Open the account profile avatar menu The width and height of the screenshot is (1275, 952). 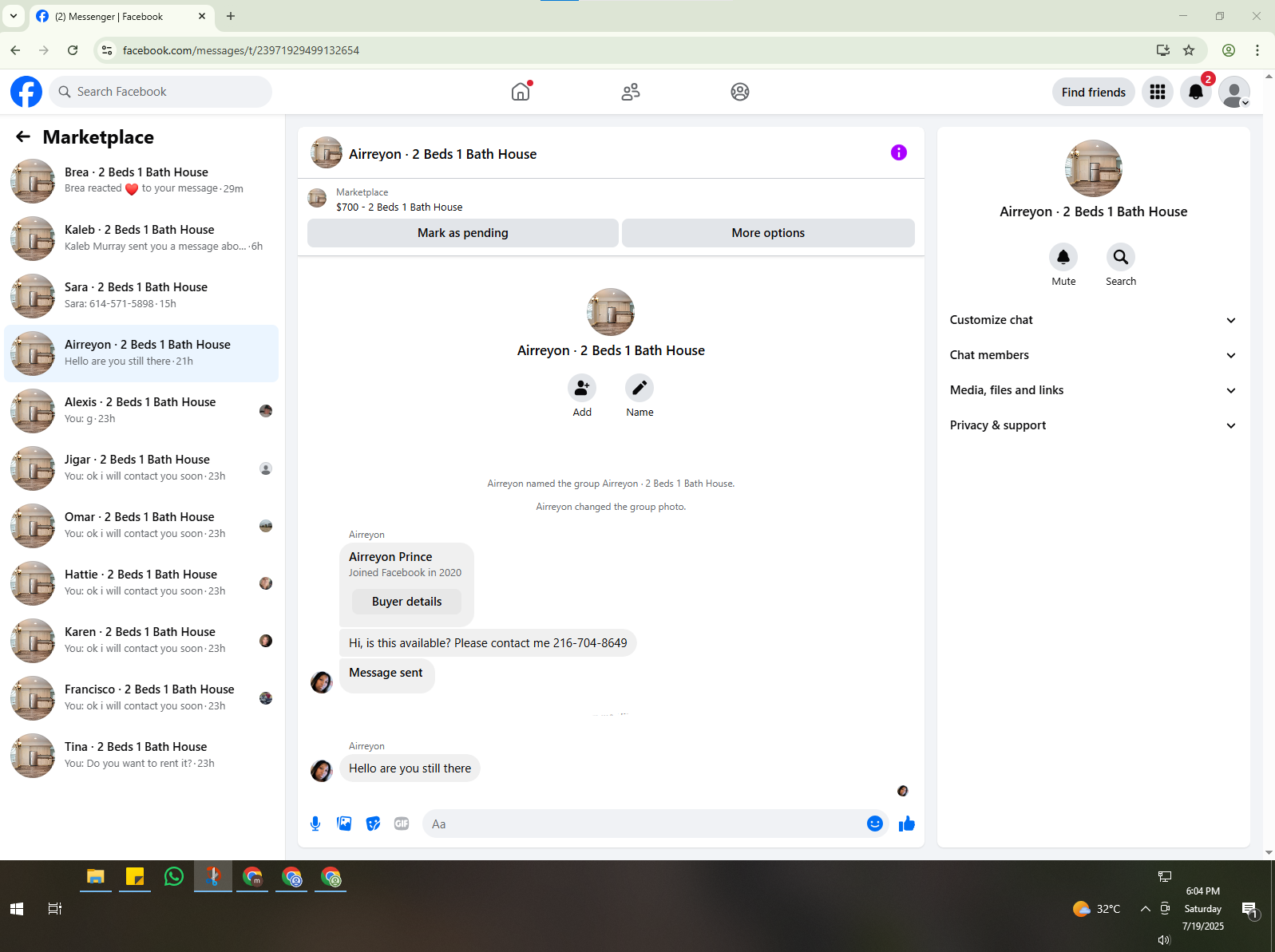(x=1234, y=92)
